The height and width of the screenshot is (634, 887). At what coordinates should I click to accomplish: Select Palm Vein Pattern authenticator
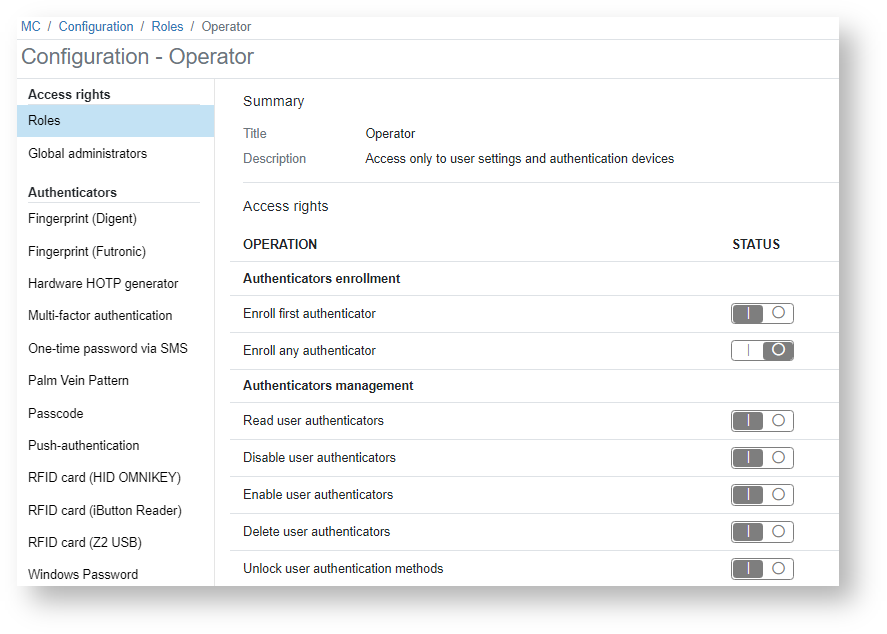click(78, 381)
